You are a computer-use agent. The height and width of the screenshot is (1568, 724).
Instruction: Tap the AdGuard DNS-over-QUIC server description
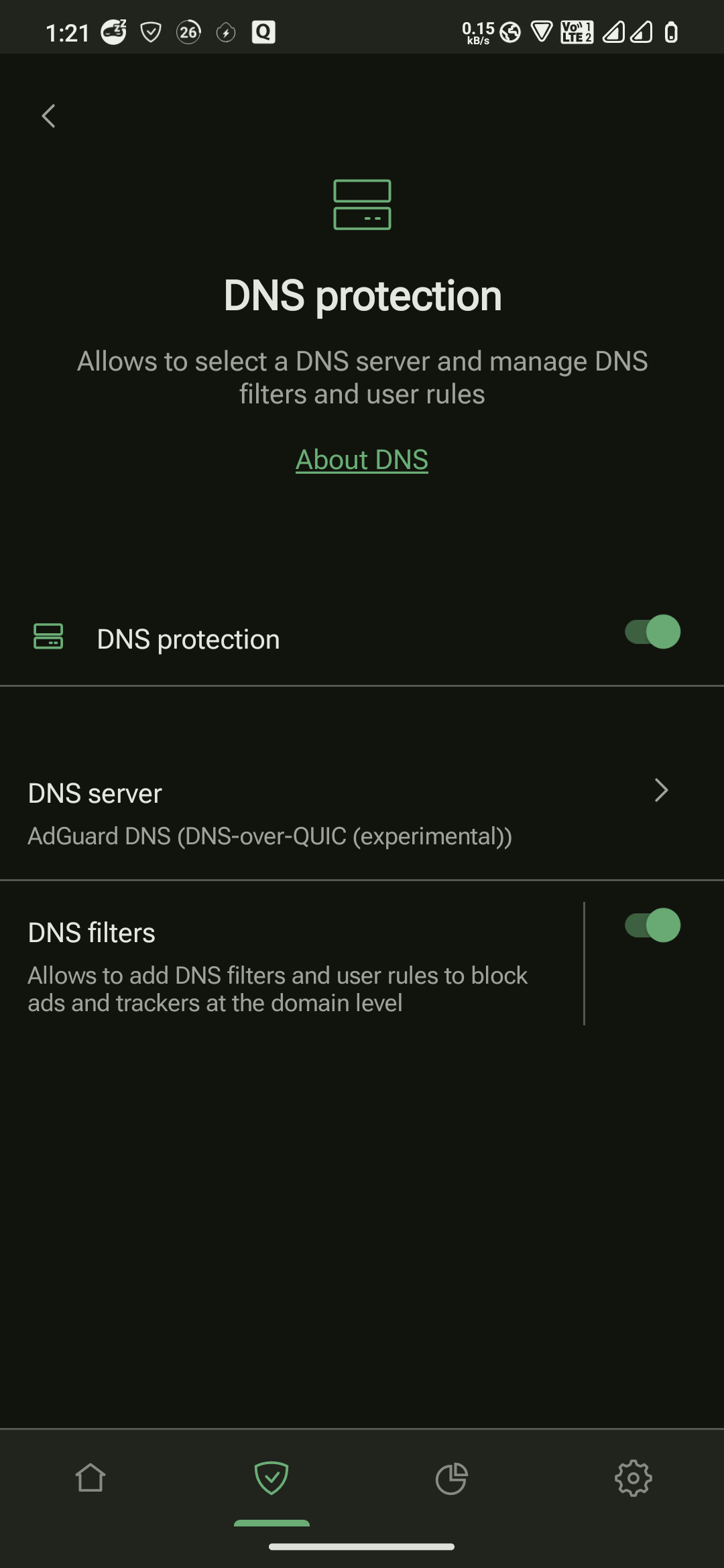(269, 836)
